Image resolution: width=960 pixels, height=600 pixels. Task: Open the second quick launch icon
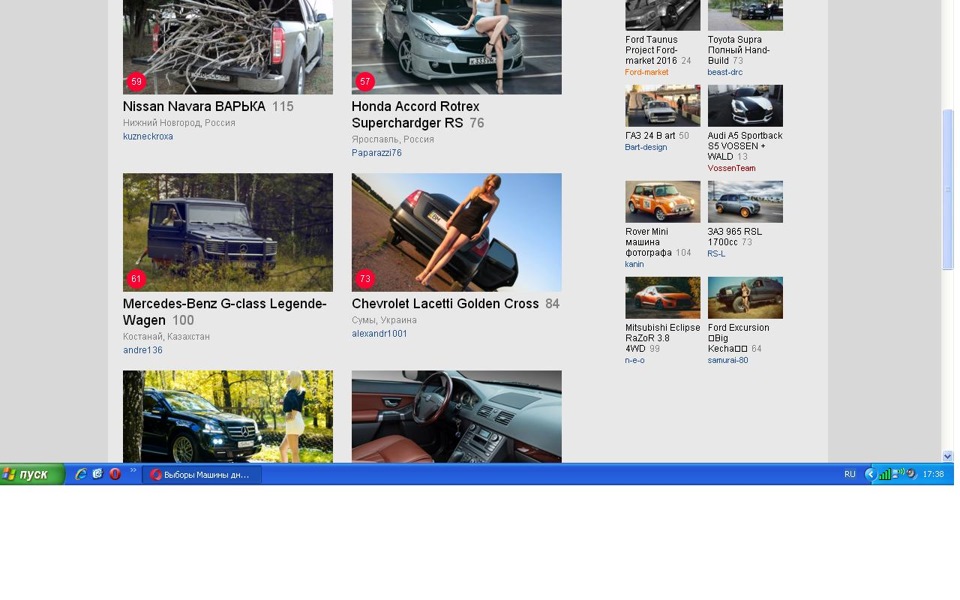97,474
